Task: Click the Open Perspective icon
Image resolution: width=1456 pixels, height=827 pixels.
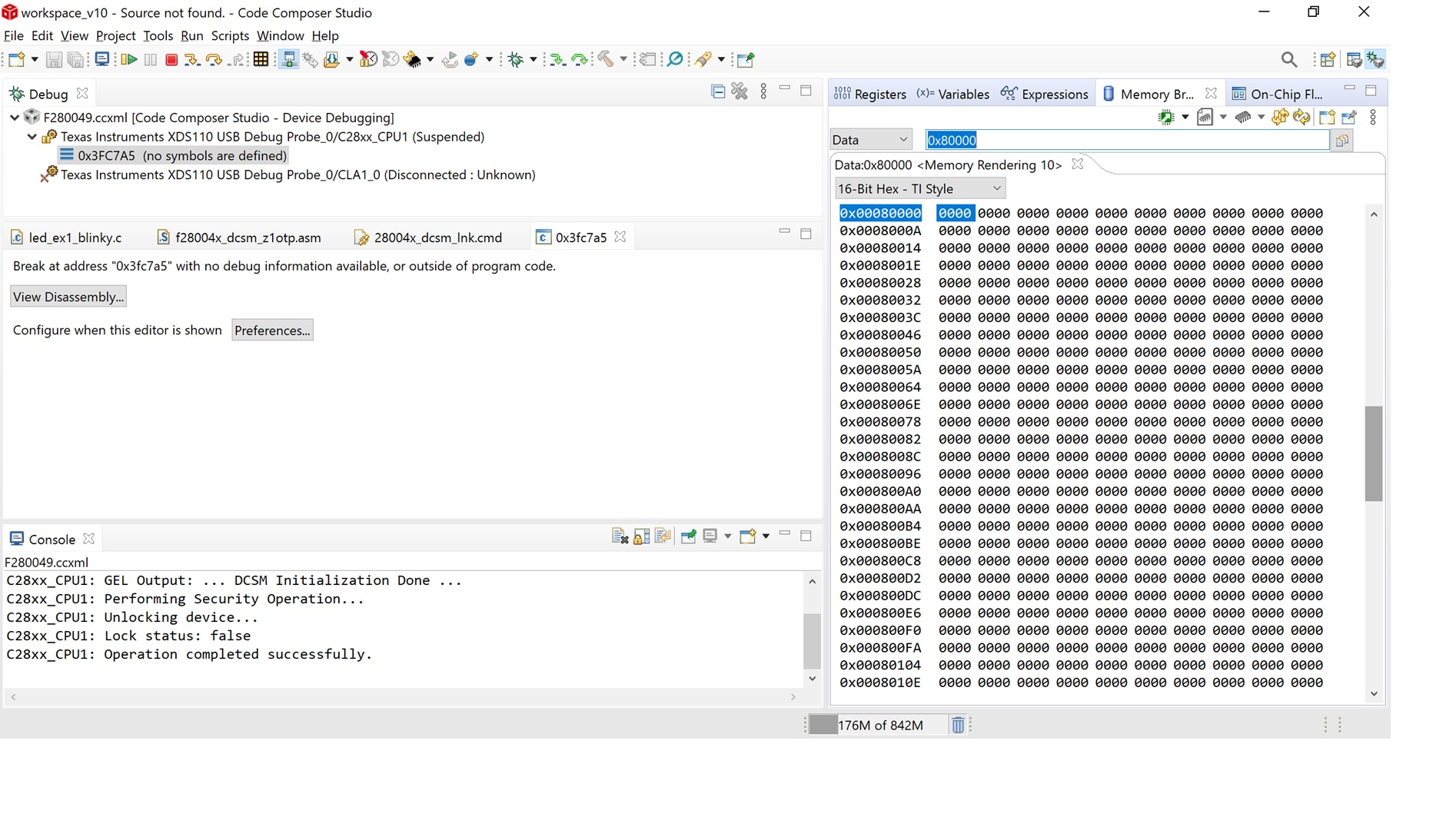Action: 1328,59
